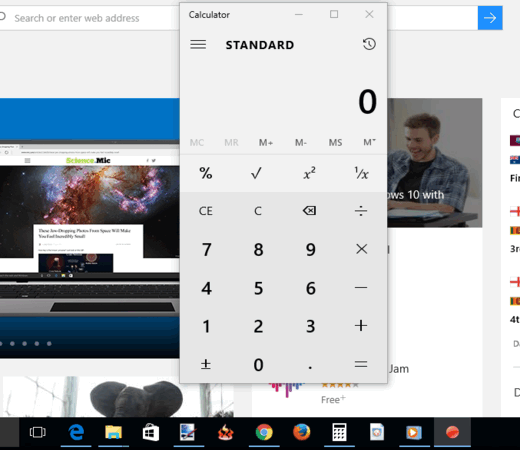
Task: Clear entry with CE button
Action: point(206,211)
